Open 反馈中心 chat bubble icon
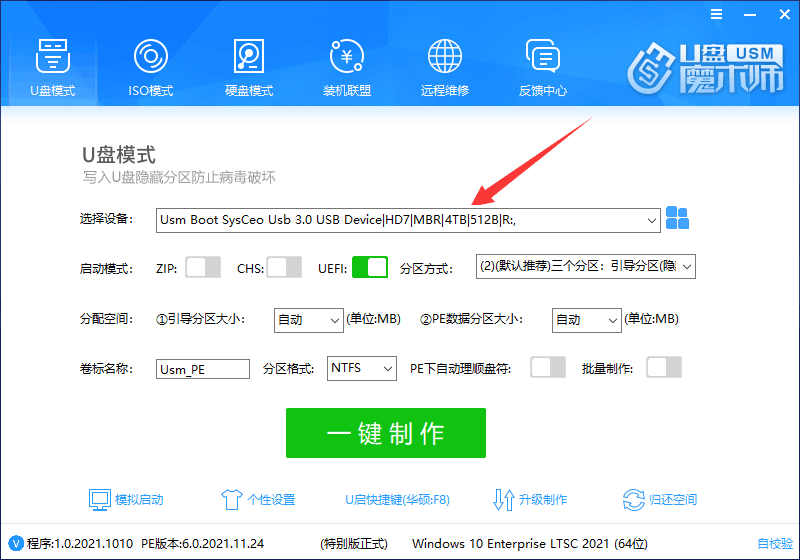Screen dimensions: 800x560 click(543, 56)
